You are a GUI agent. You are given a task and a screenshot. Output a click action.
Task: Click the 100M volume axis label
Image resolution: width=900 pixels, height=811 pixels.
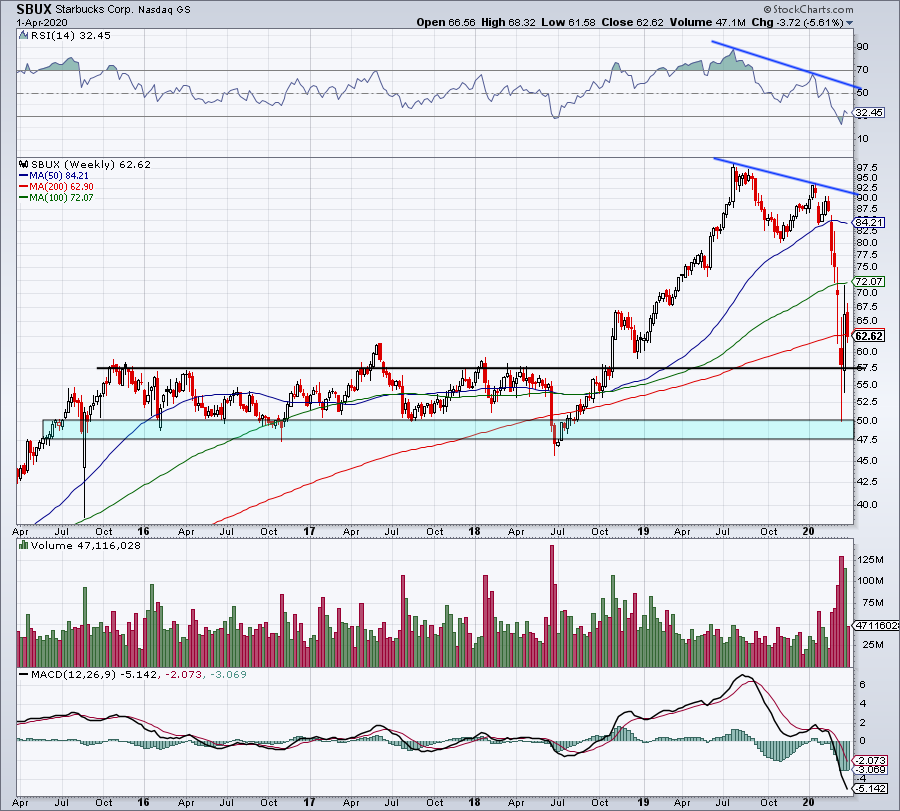pyautogui.click(x=870, y=580)
